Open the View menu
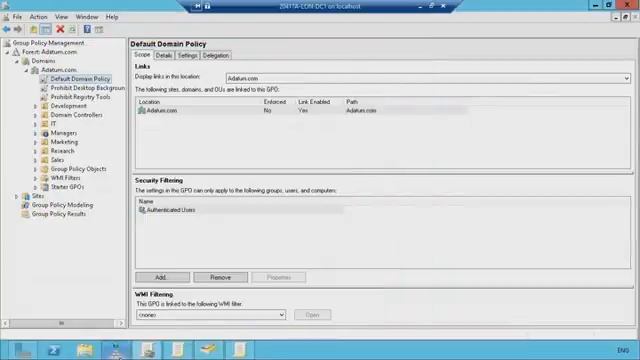The image size is (640, 360). pyautogui.click(x=61, y=17)
